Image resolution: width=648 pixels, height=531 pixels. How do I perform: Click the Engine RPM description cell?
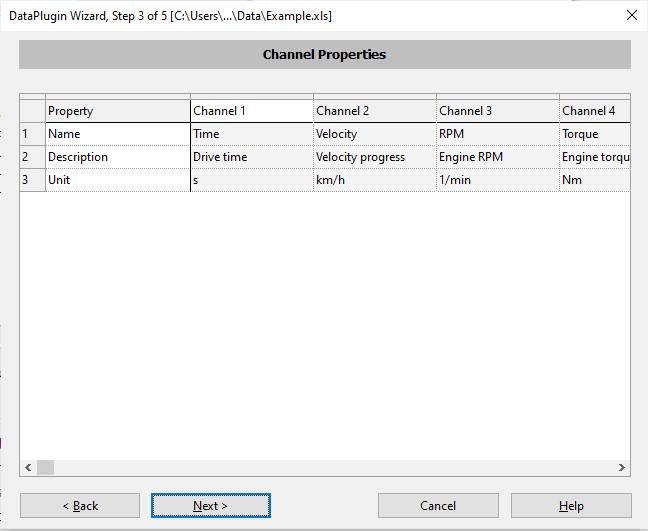click(497, 157)
